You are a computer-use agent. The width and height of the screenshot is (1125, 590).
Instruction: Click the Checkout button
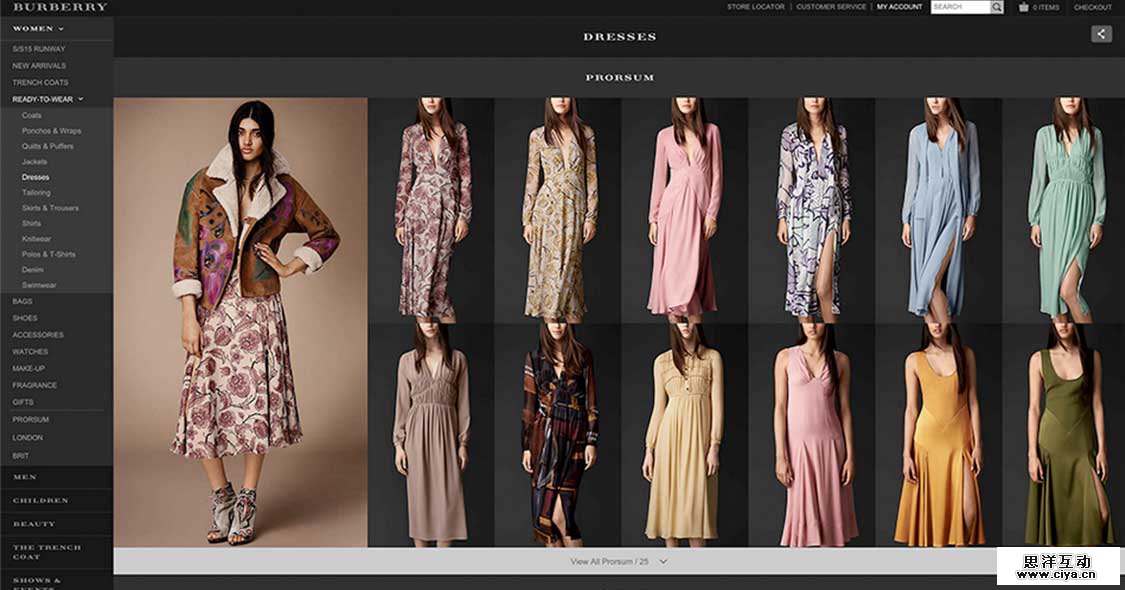1093,7
